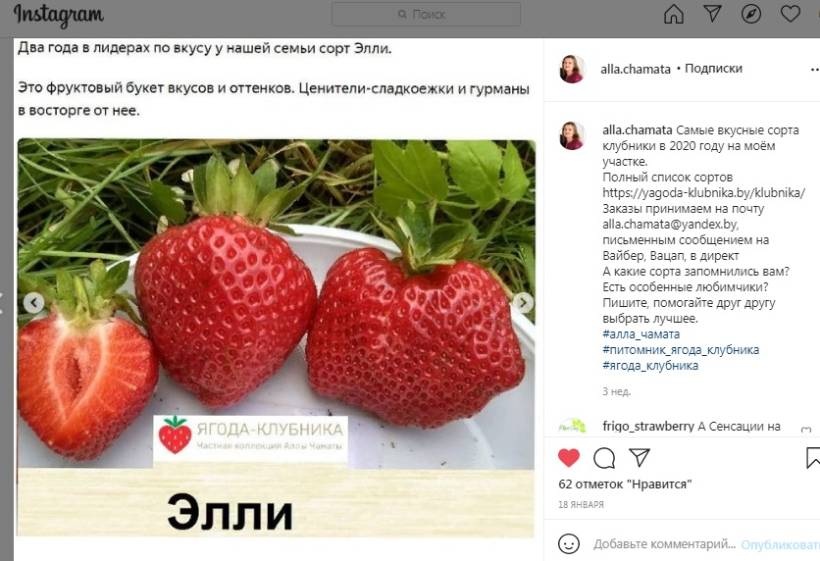The width and height of the screenshot is (820, 561).
Task: Open hashtag #питомник_ягода_клубника
Action: click(680, 350)
